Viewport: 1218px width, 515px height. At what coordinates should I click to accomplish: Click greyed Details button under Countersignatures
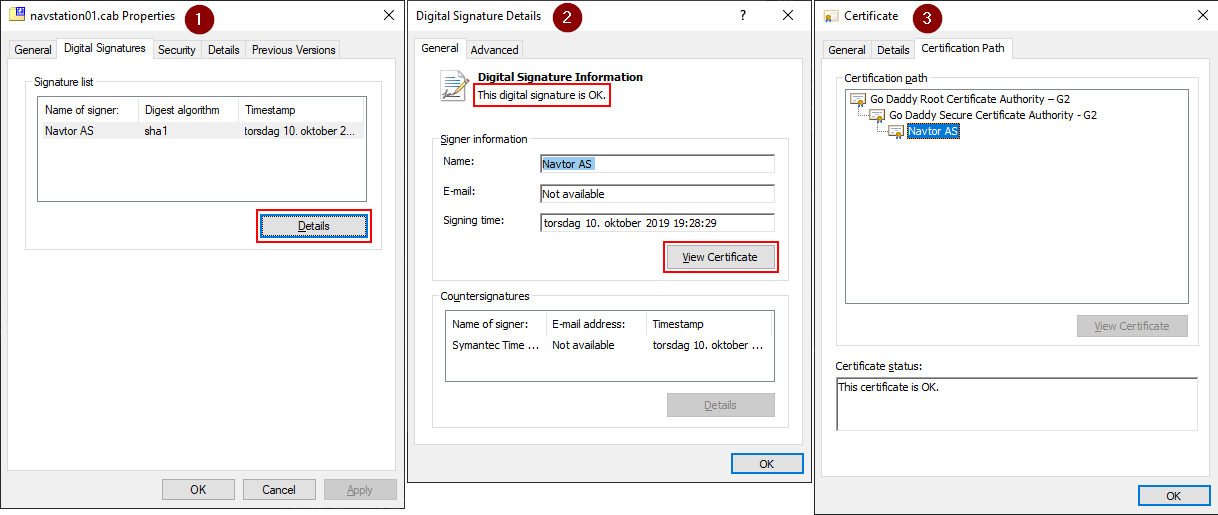coord(720,405)
